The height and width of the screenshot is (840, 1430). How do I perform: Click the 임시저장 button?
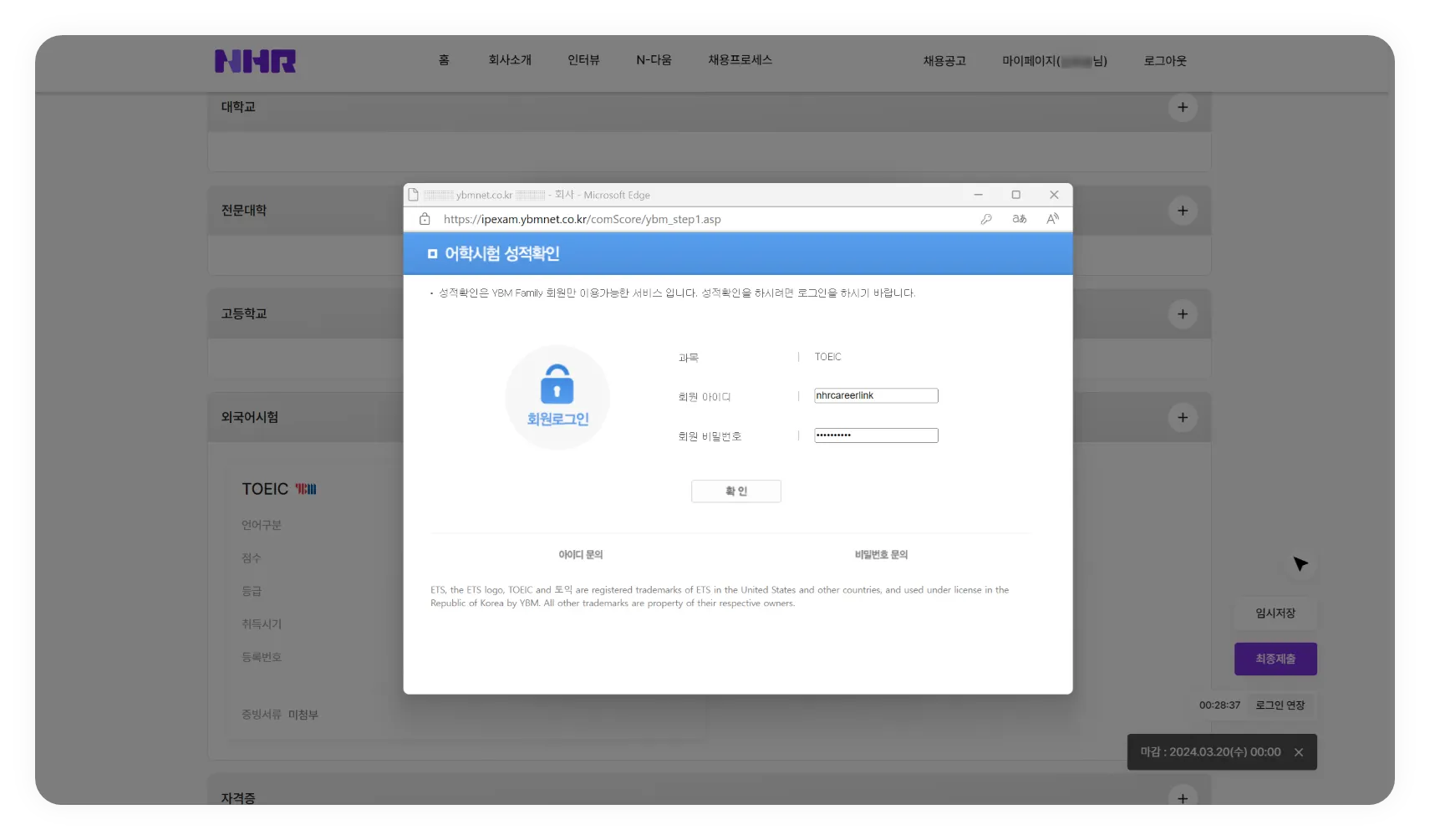(x=1275, y=613)
